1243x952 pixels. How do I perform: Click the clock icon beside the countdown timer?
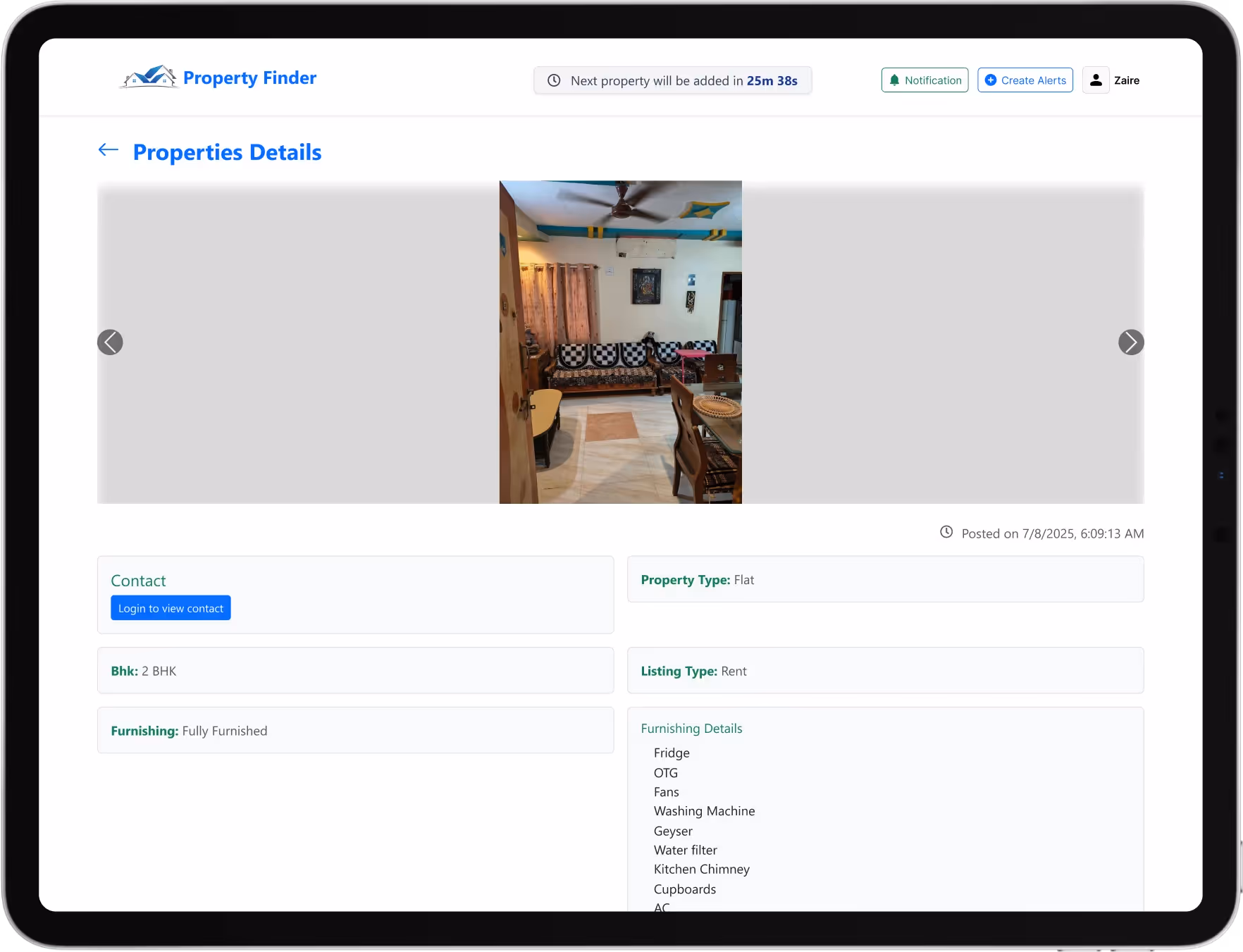click(x=554, y=80)
